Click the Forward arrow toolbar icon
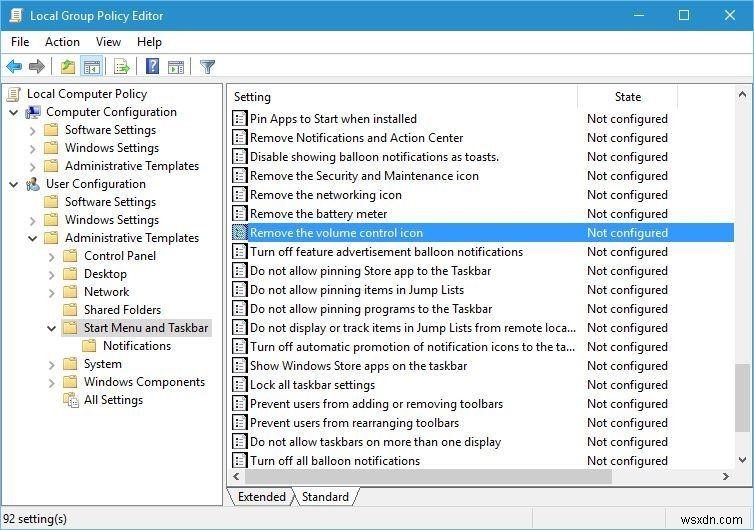 [37, 66]
